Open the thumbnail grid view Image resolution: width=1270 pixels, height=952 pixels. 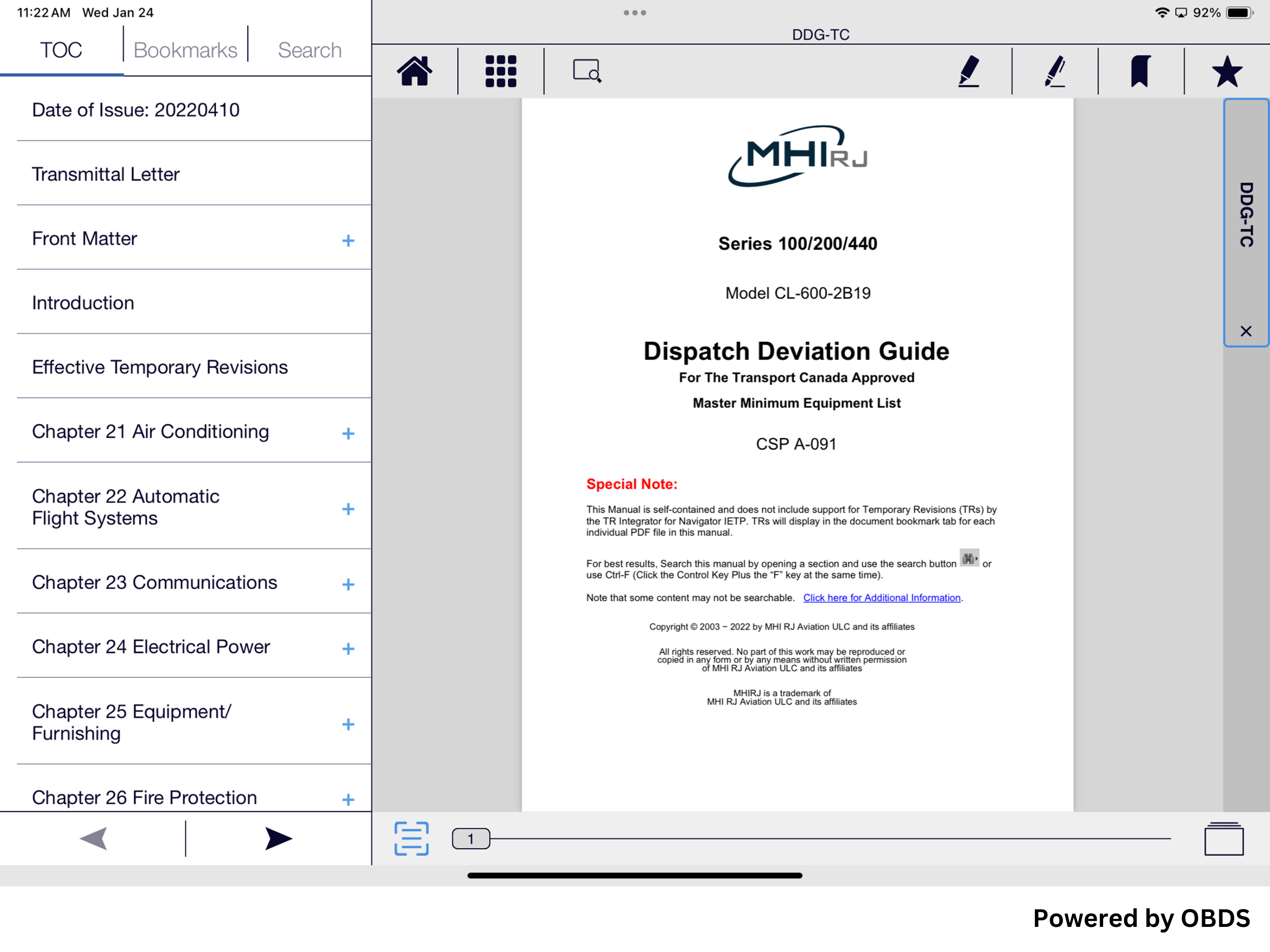point(501,71)
